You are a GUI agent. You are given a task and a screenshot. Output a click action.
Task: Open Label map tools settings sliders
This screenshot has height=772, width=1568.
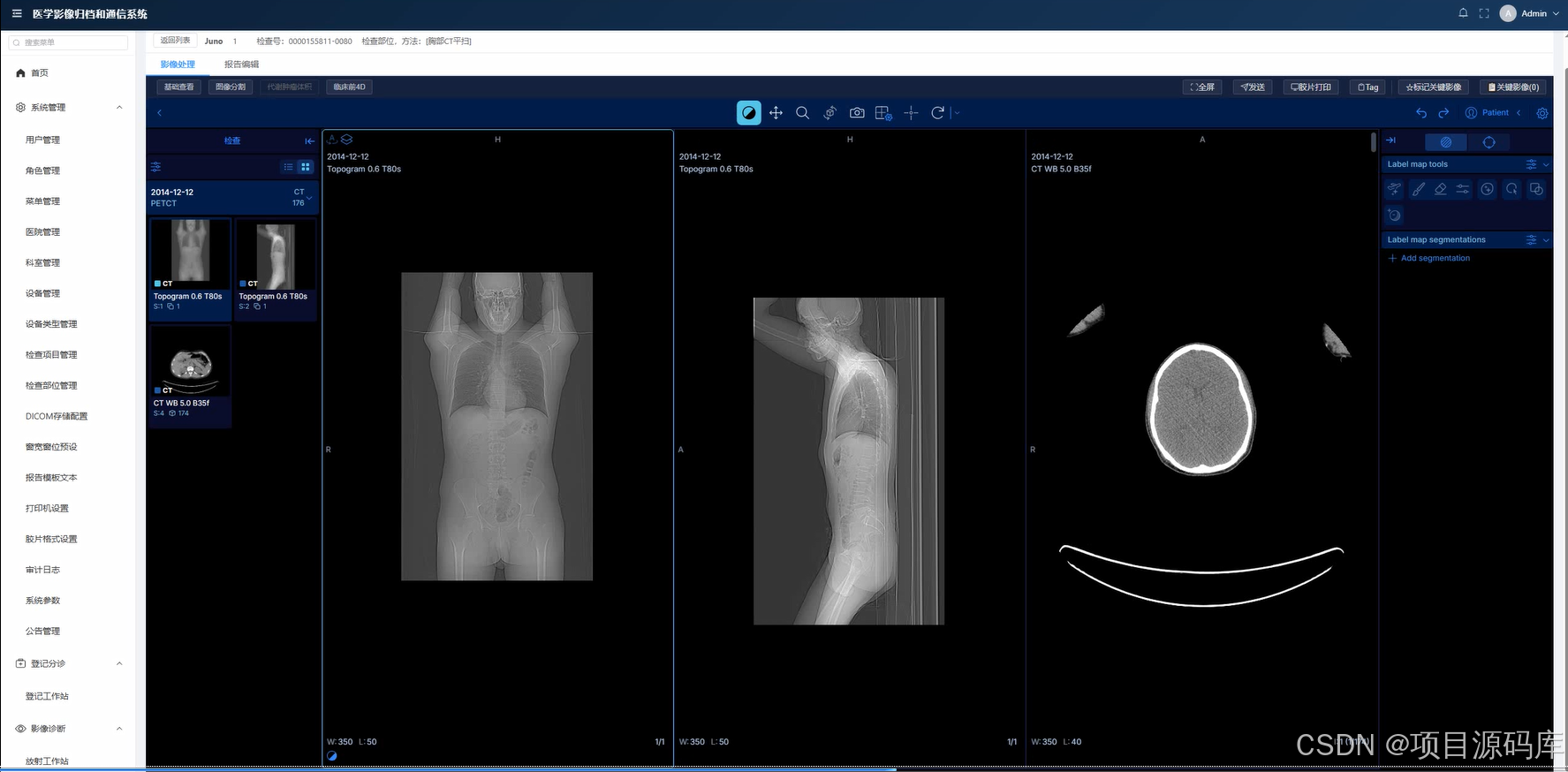1532,164
